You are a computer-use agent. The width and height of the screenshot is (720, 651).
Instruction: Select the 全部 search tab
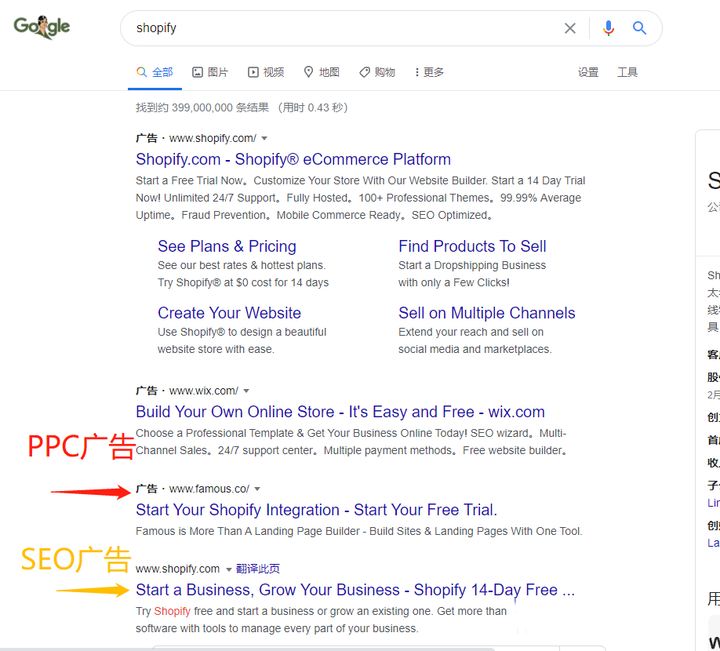[x=155, y=72]
